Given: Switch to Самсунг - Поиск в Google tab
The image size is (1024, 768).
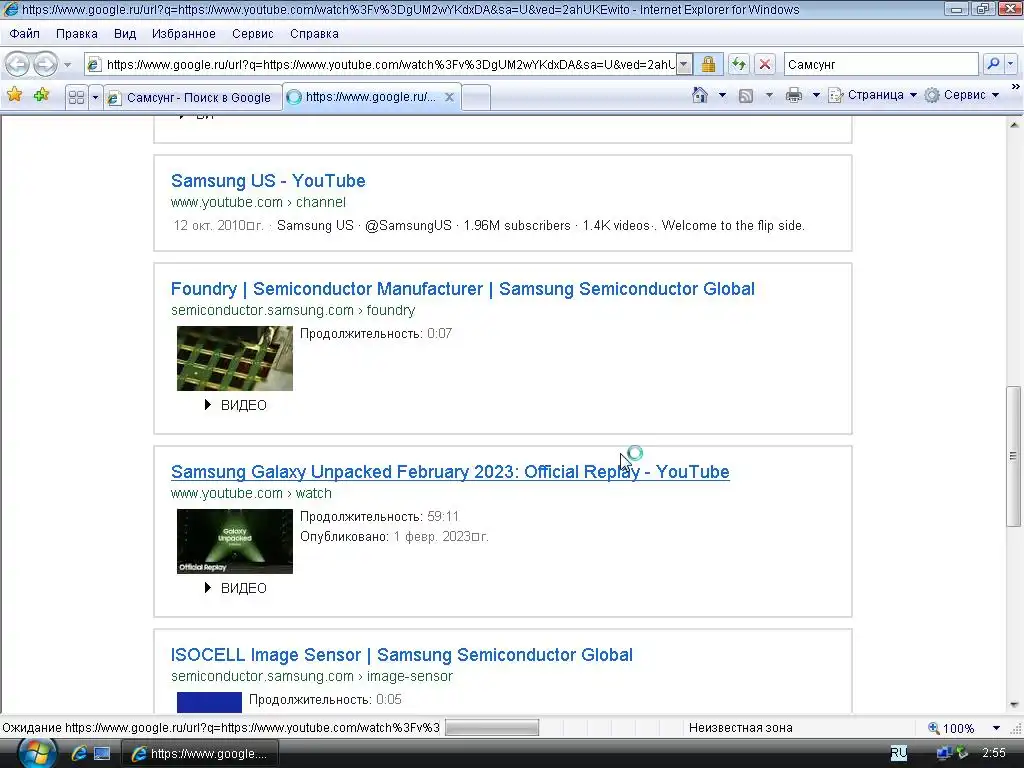Looking at the screenshot, I should point(193,97).
